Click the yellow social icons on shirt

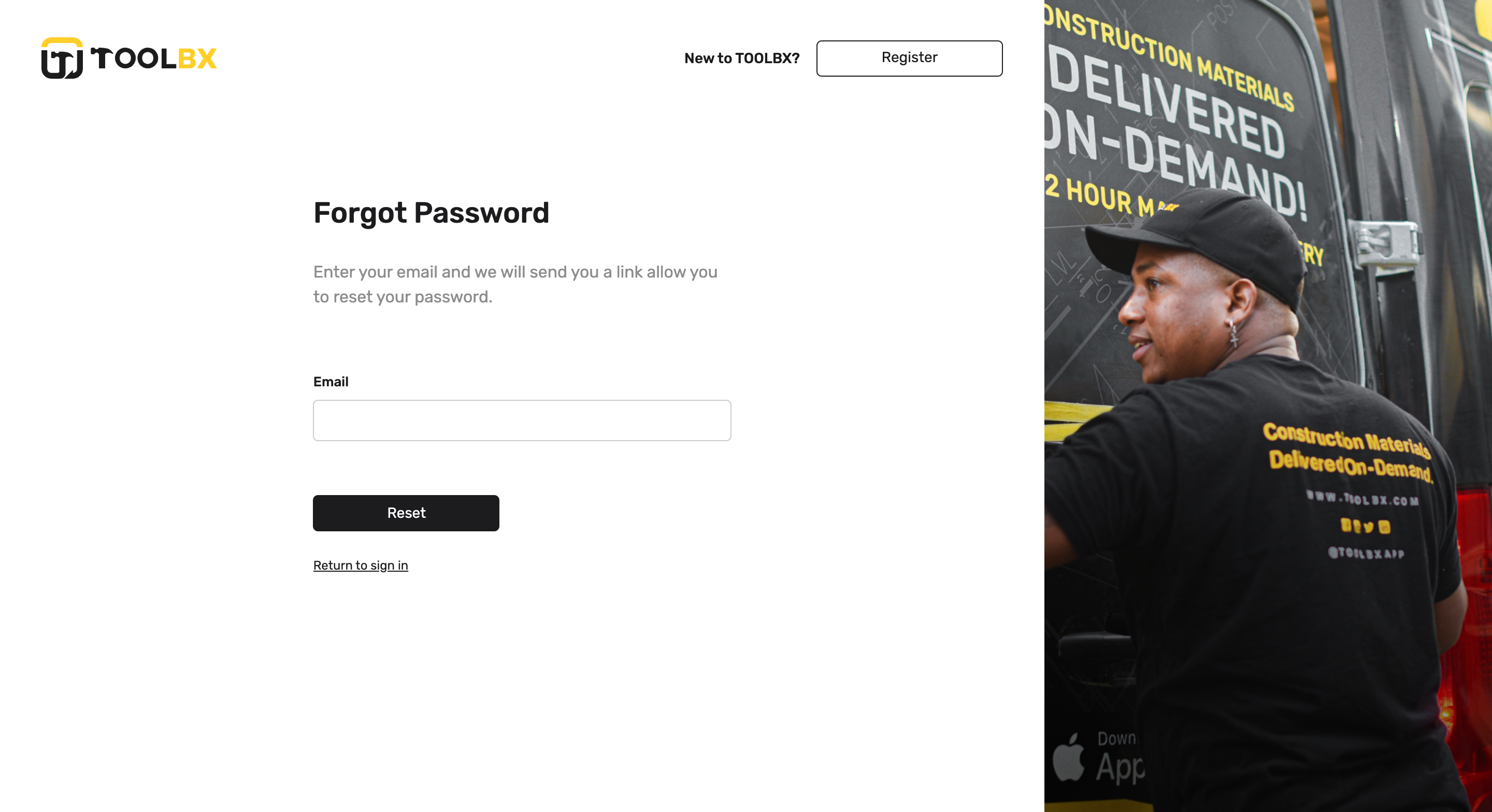1365,526
